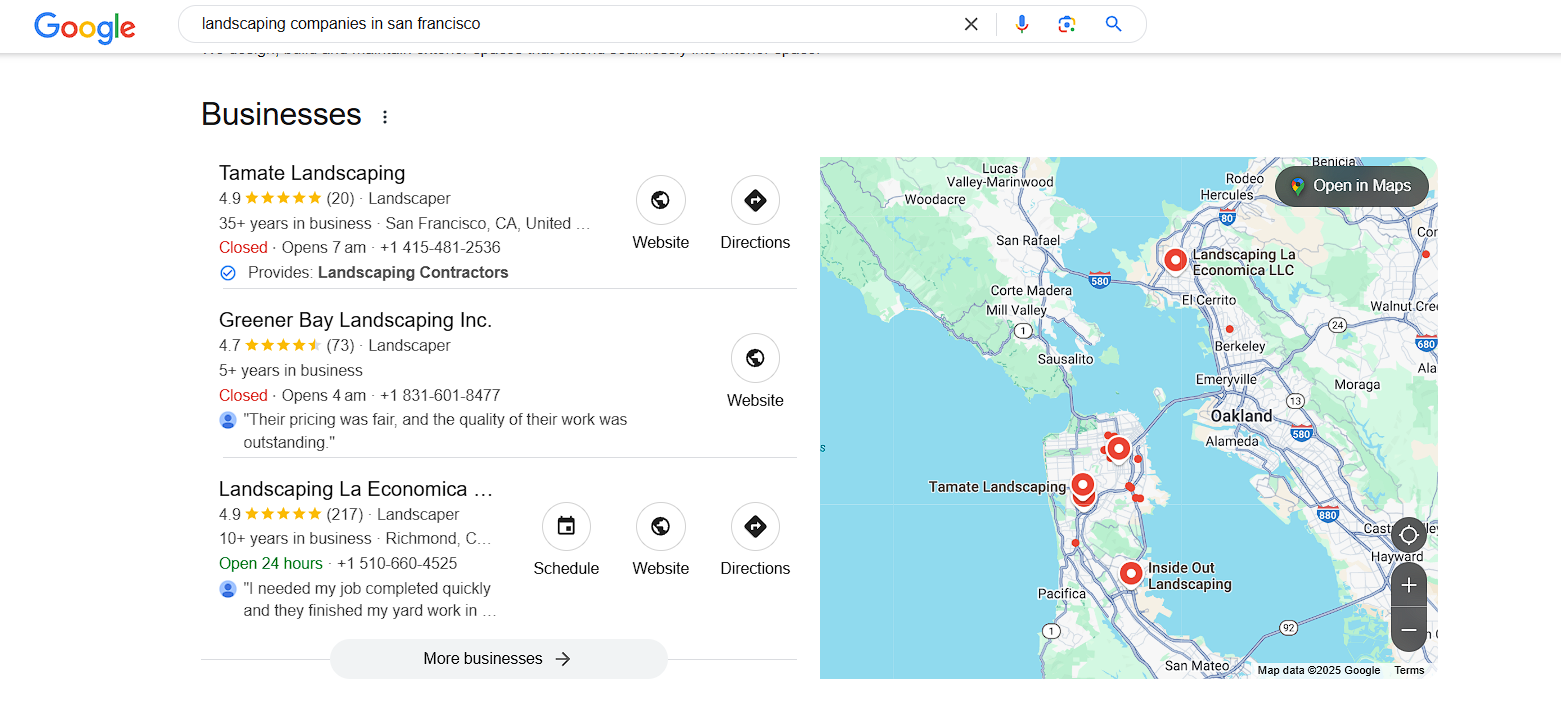Open the map Terms link

click(1409, 670)
